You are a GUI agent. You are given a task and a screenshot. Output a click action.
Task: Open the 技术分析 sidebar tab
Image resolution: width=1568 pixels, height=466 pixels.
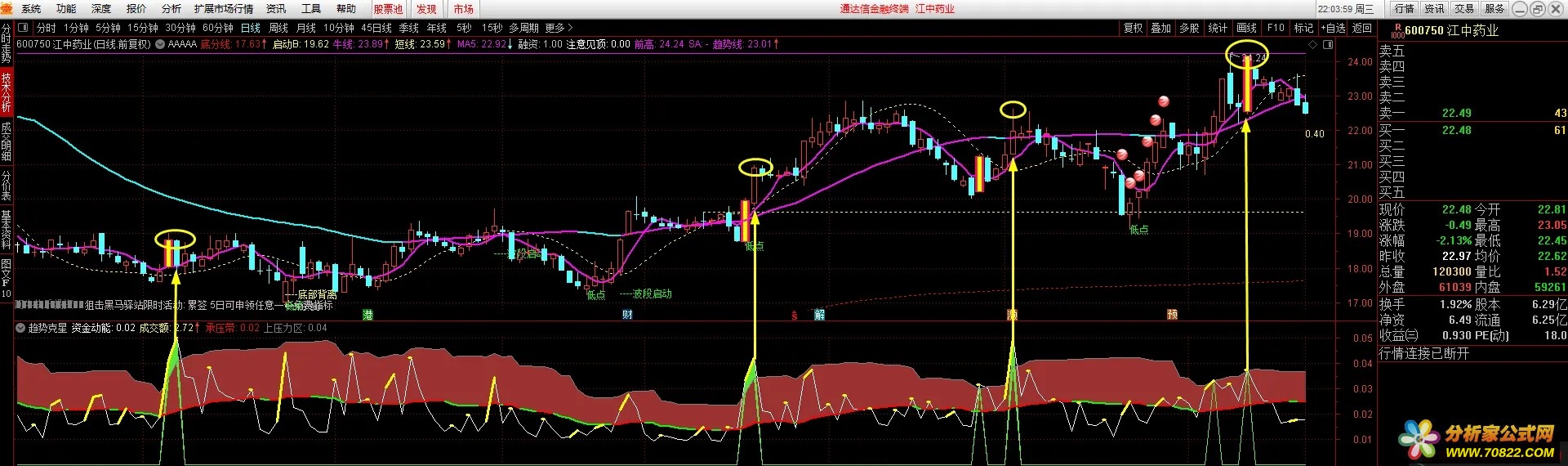pyautogui.click(x=7, y=92)
